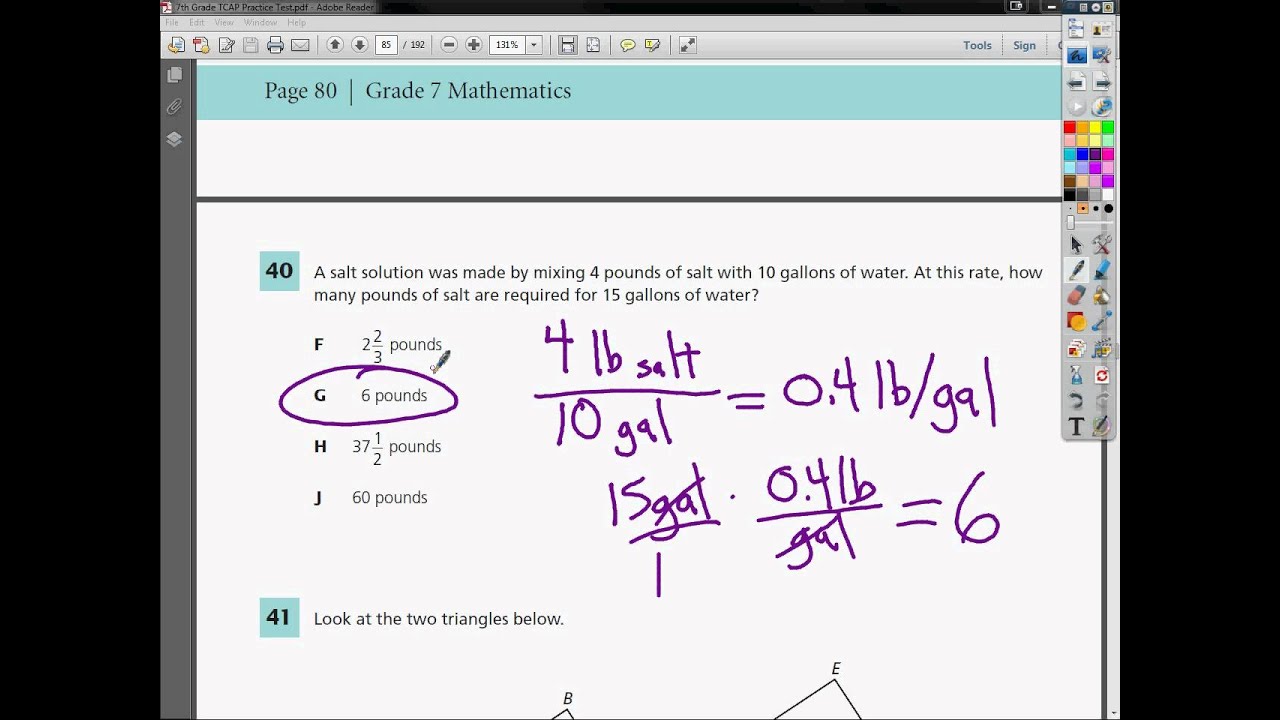Pick the dark blue color swatch
The image size is (1280, 720).
[x=1082, y=155]
